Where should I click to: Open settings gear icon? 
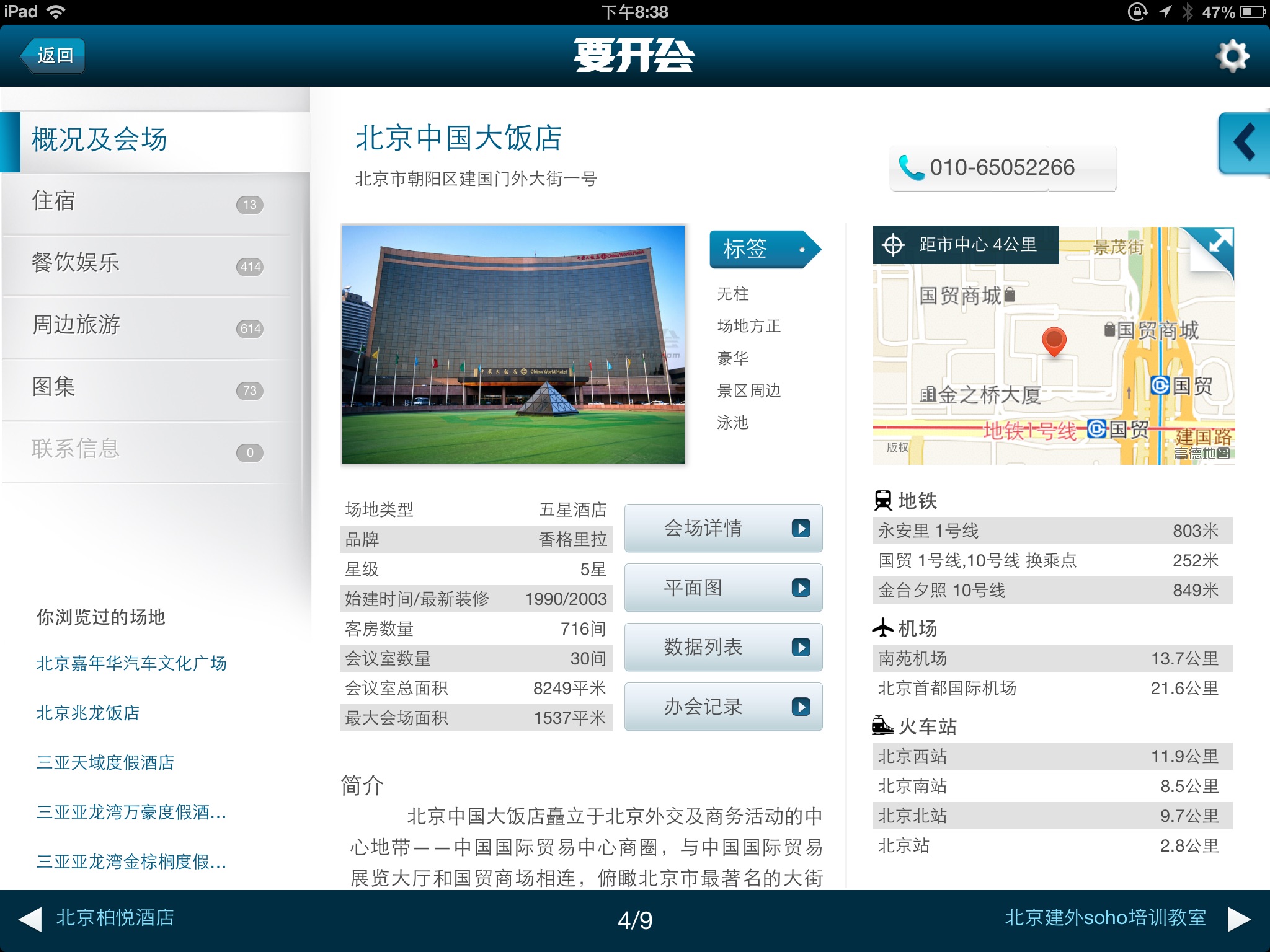(1232, 56)
